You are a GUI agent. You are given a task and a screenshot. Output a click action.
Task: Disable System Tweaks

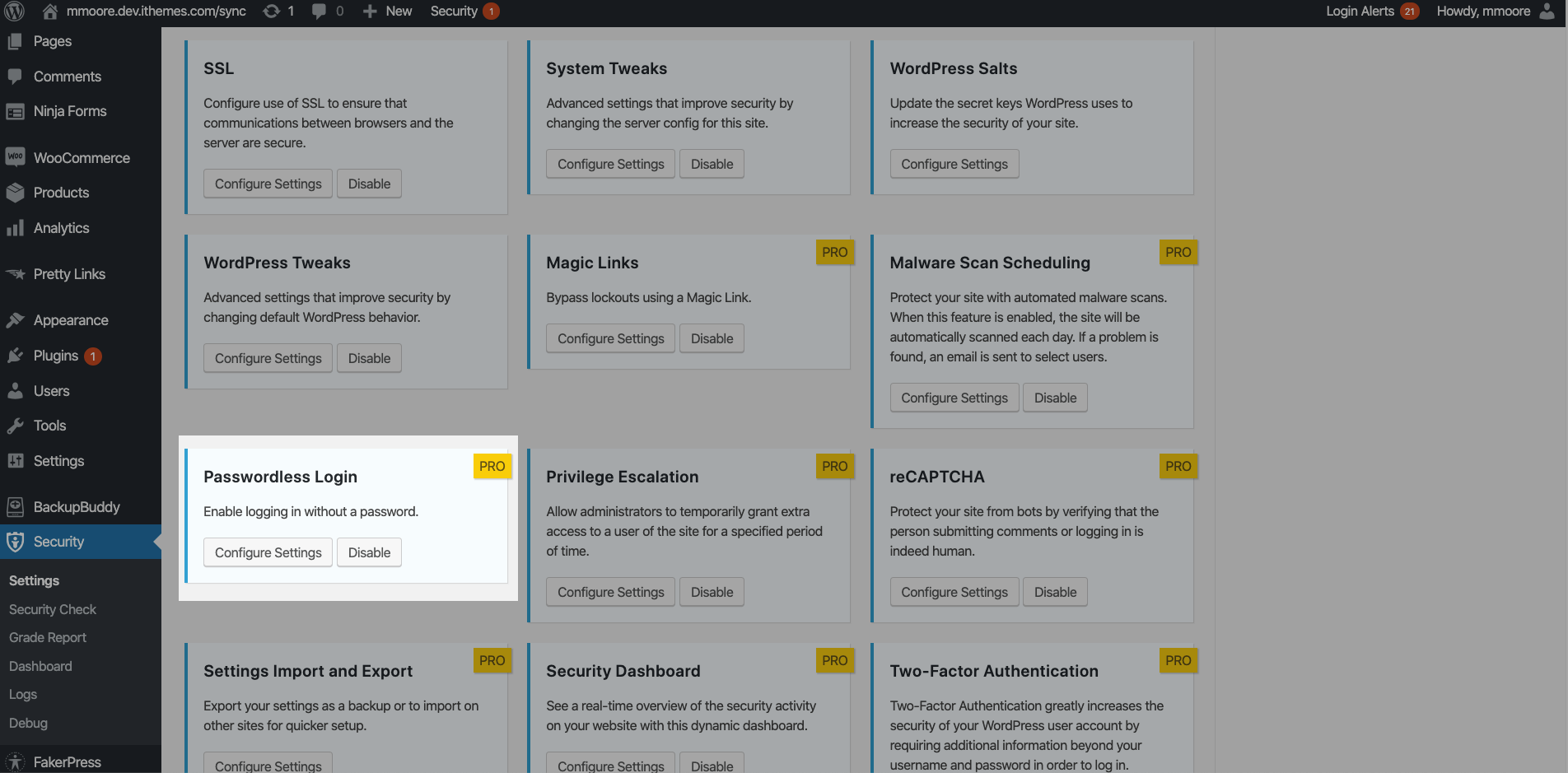coord(712,164)
